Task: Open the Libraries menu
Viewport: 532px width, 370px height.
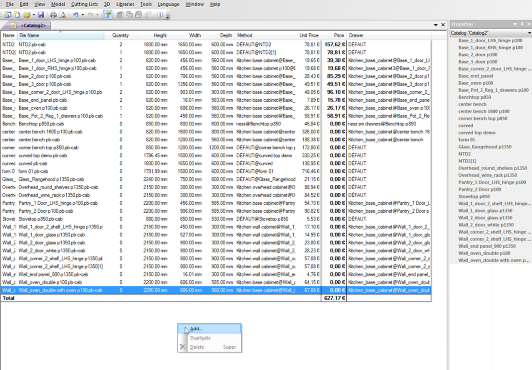Action: [125, 4]
